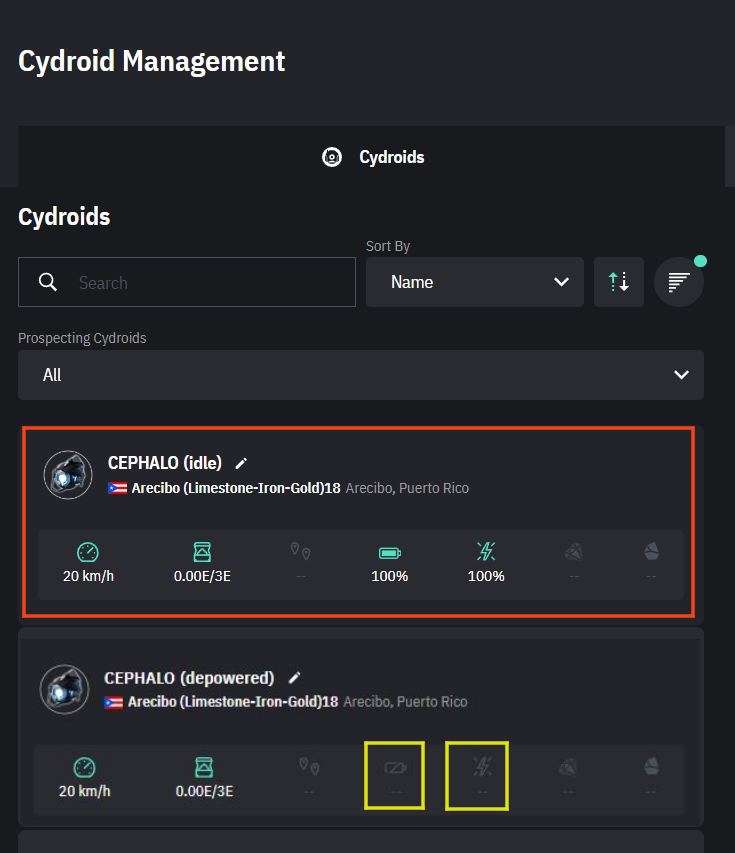Click the dimmed battery icon on the depowered Cydroid
735x853 pixels.
click(x=396, y=768)
